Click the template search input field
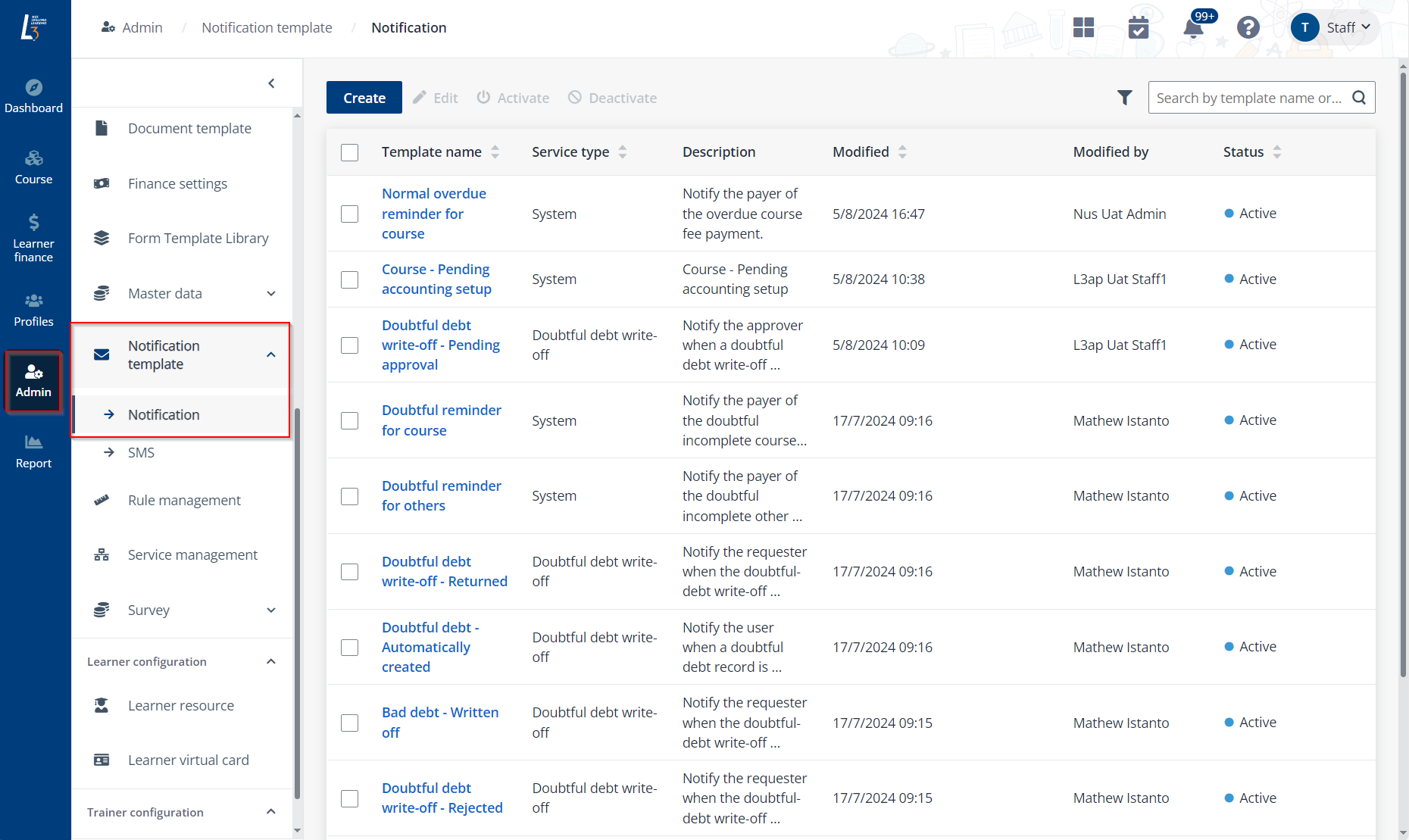1409x840 pixels. click(x=1248, y=98)
